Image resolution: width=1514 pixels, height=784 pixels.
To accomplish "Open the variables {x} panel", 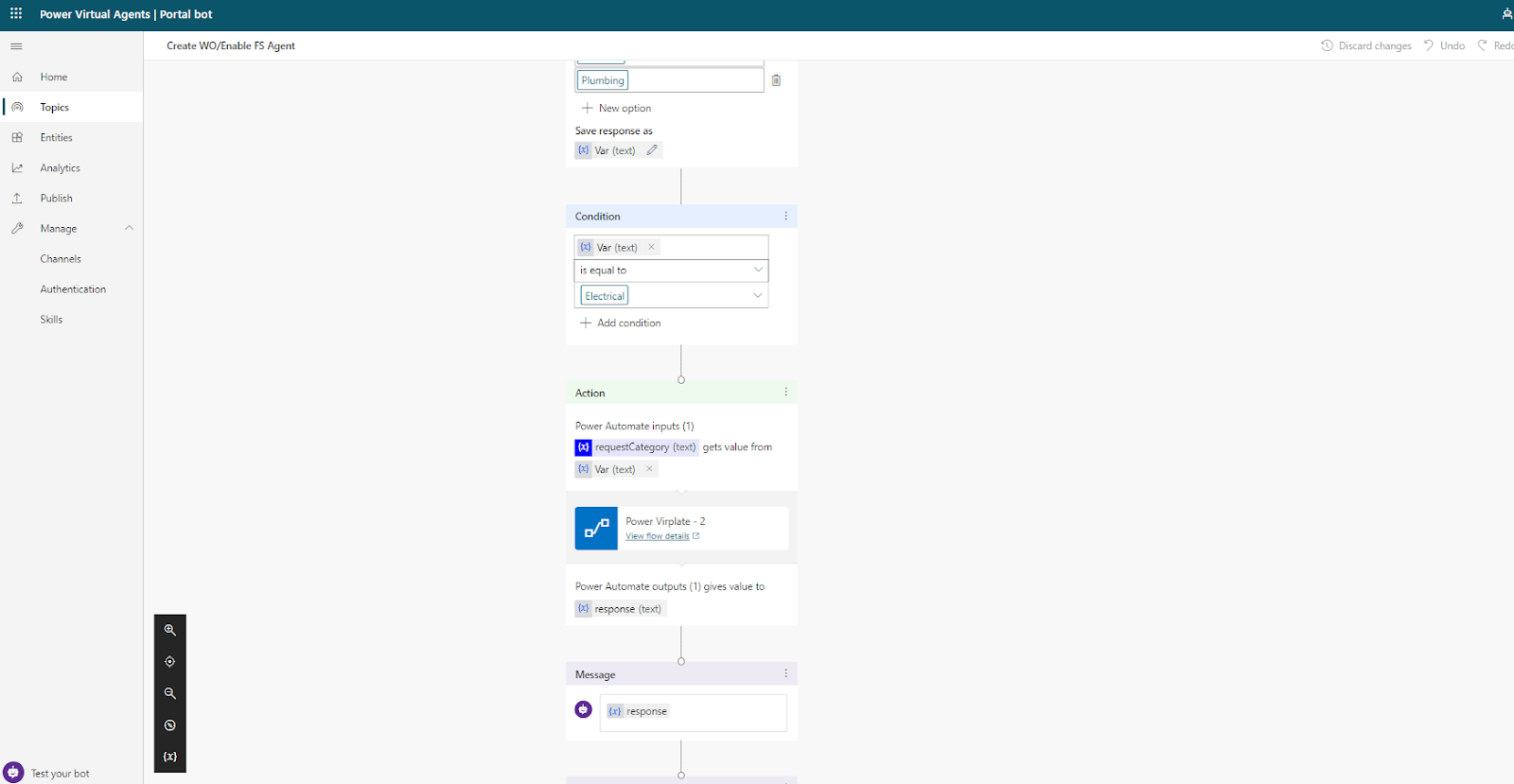I will click(170, 757).
